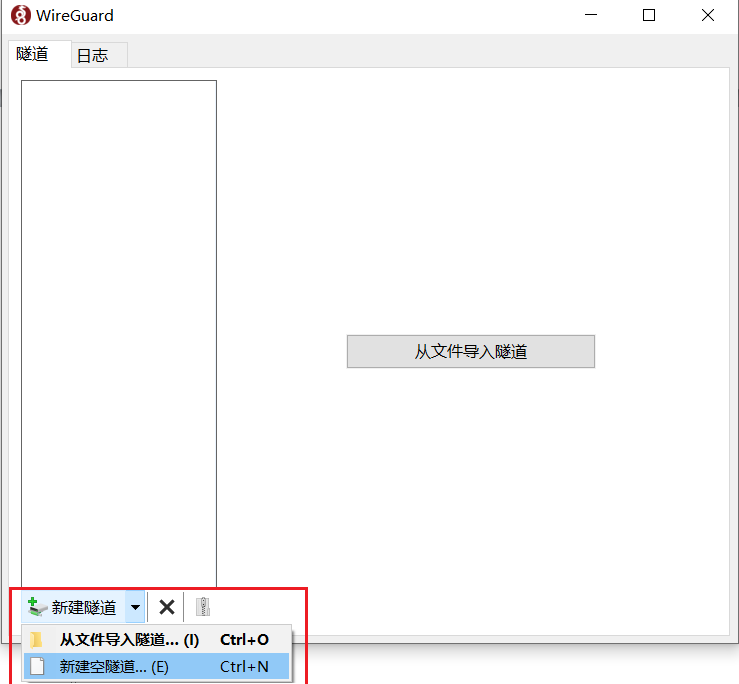The height and width of the screenshot is (684, 739).
Task: Click the yellow folder icon in the dropdown menu
Action: click(37, 640)
